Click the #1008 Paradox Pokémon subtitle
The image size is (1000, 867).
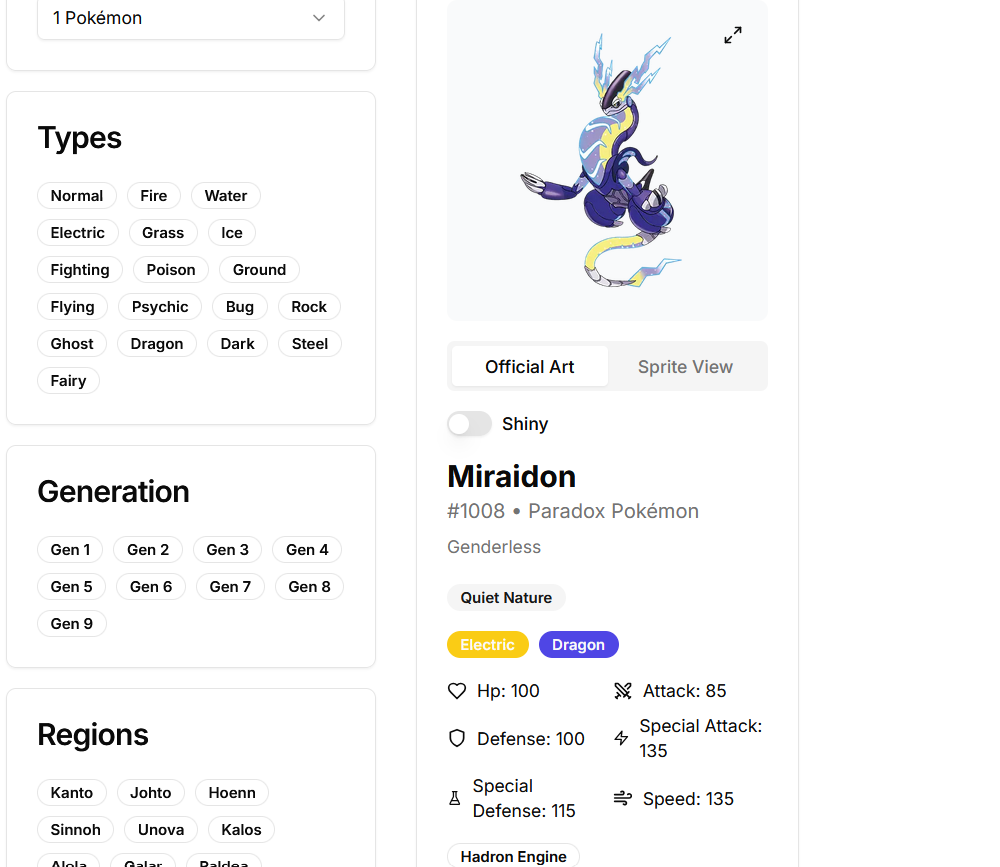pyautogui.click(x=573, y=511)
